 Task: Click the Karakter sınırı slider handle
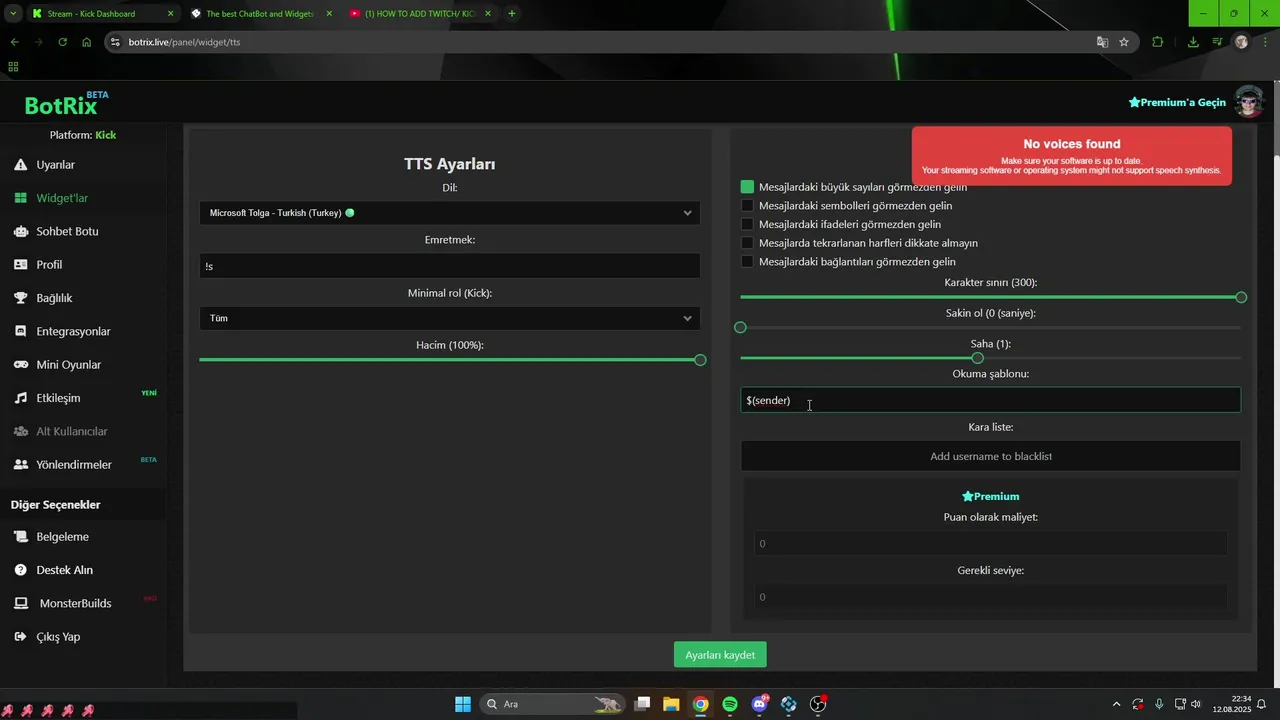pos(1241,297)
